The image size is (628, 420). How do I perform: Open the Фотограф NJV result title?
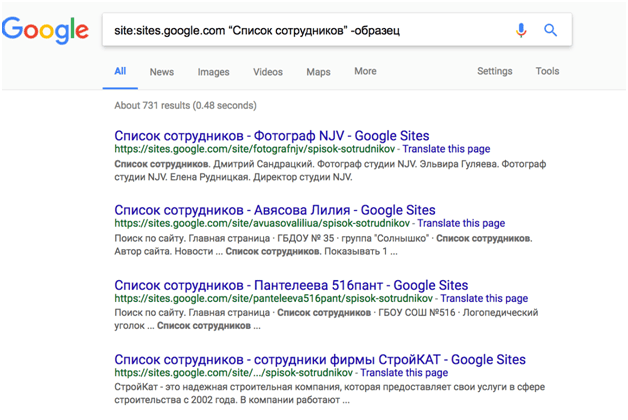(271, 135)
